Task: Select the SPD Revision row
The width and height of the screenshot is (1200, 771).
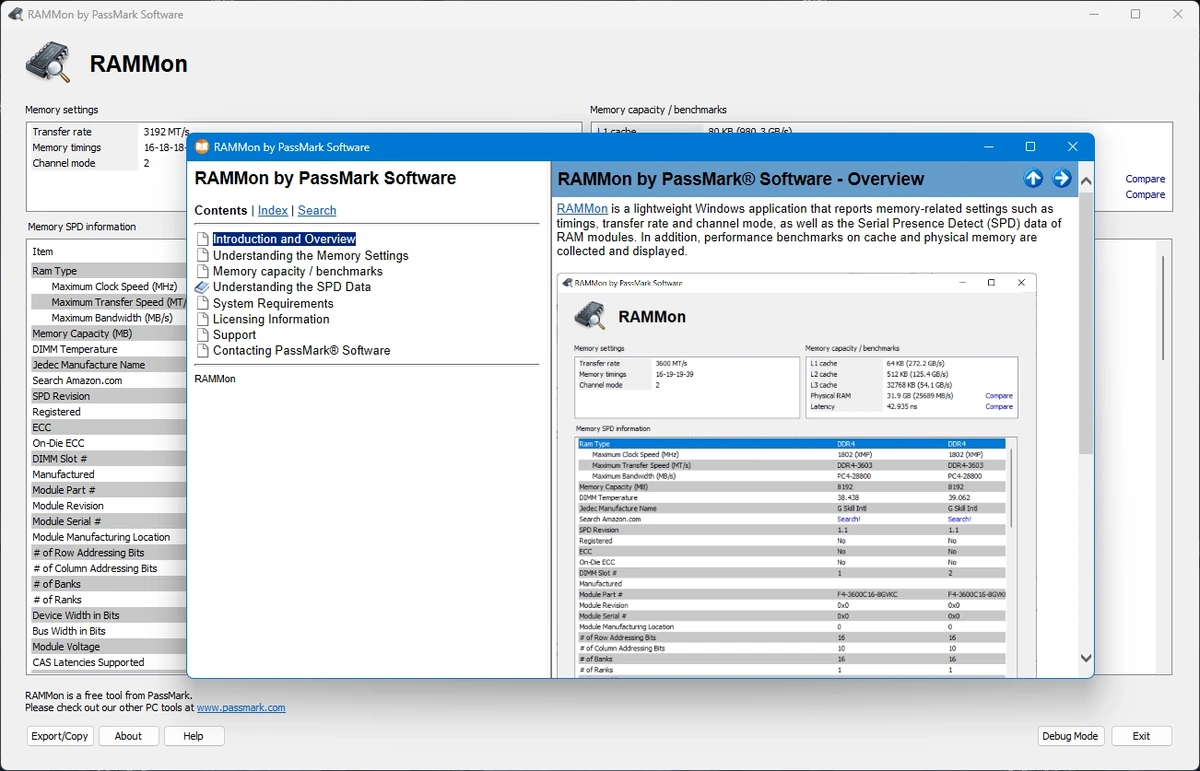Action: 108,396
